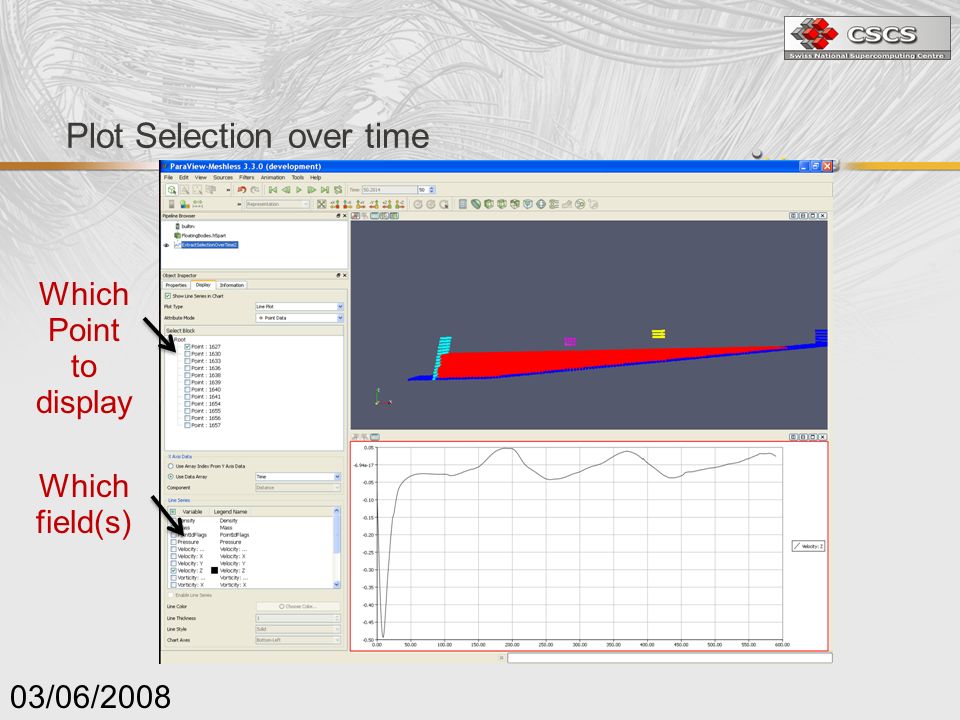Image resolution: width=960 pixels, height=720 pixels.
Task: Click the Choose Color button
Action: [x=298, y=606]
